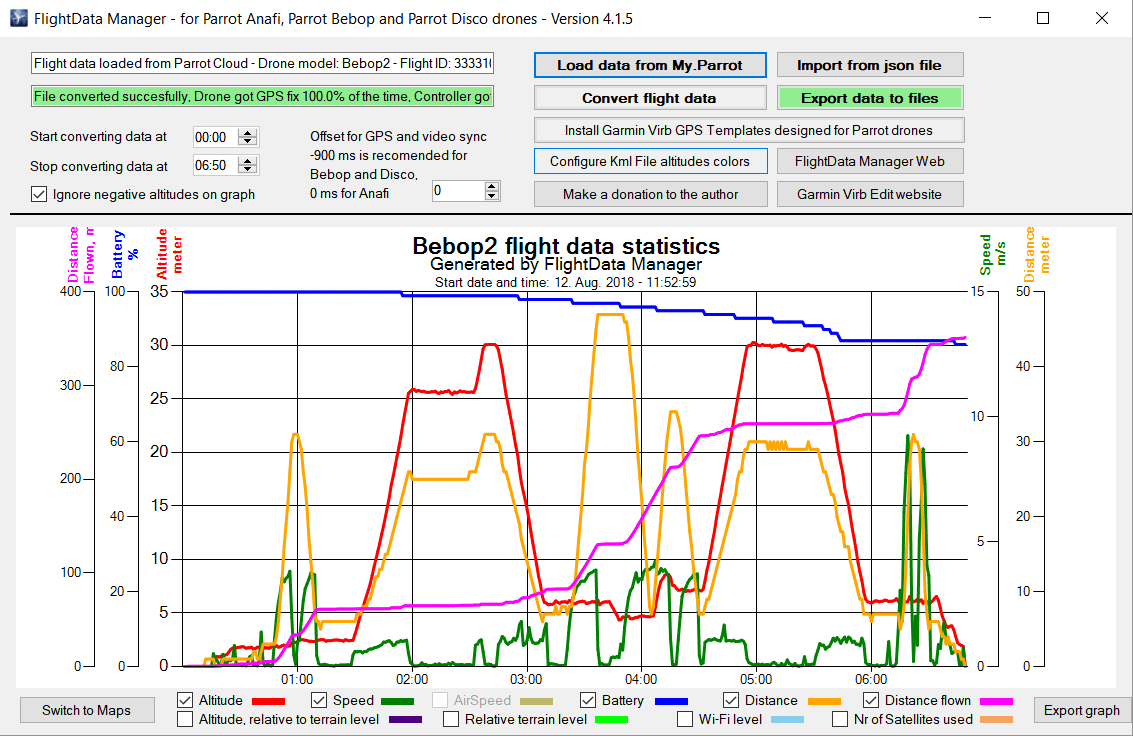Click the FlightData Manager app icon

[x=18, y=18]
